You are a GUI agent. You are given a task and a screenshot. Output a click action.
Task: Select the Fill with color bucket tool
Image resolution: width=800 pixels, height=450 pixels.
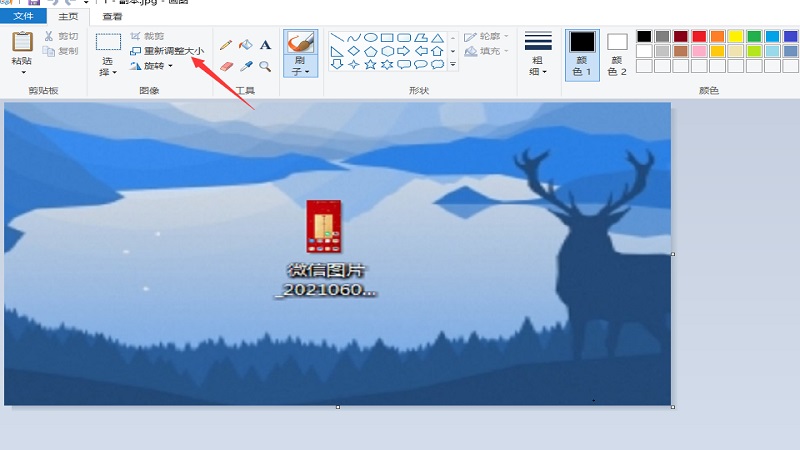coord(246,45)
